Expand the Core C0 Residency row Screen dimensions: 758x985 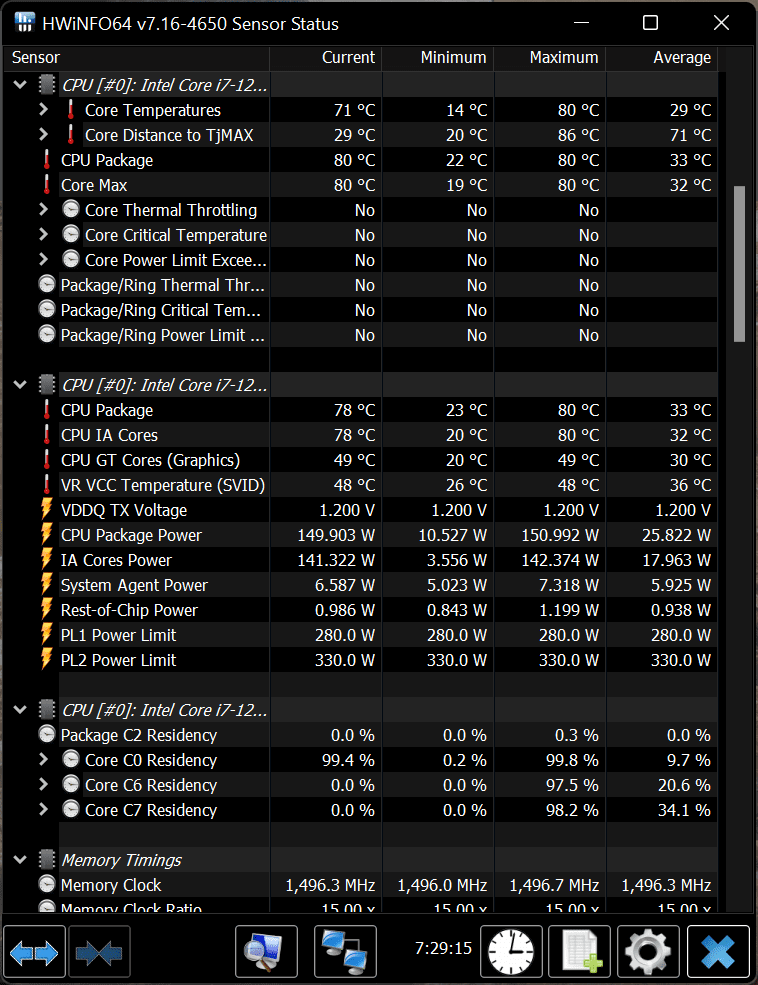(43, 759)
